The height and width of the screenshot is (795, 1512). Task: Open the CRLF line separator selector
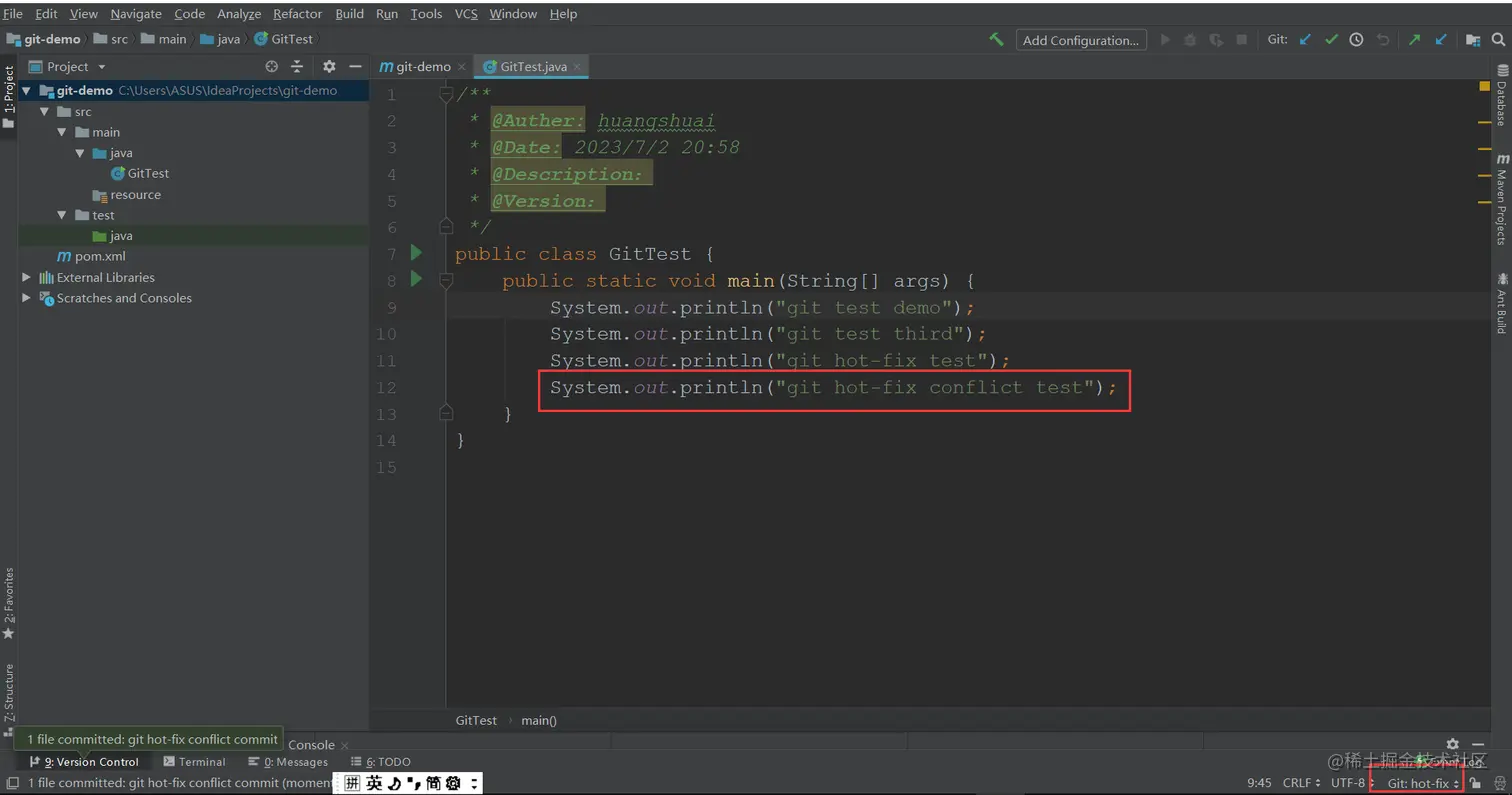(x=1301, y=783)
